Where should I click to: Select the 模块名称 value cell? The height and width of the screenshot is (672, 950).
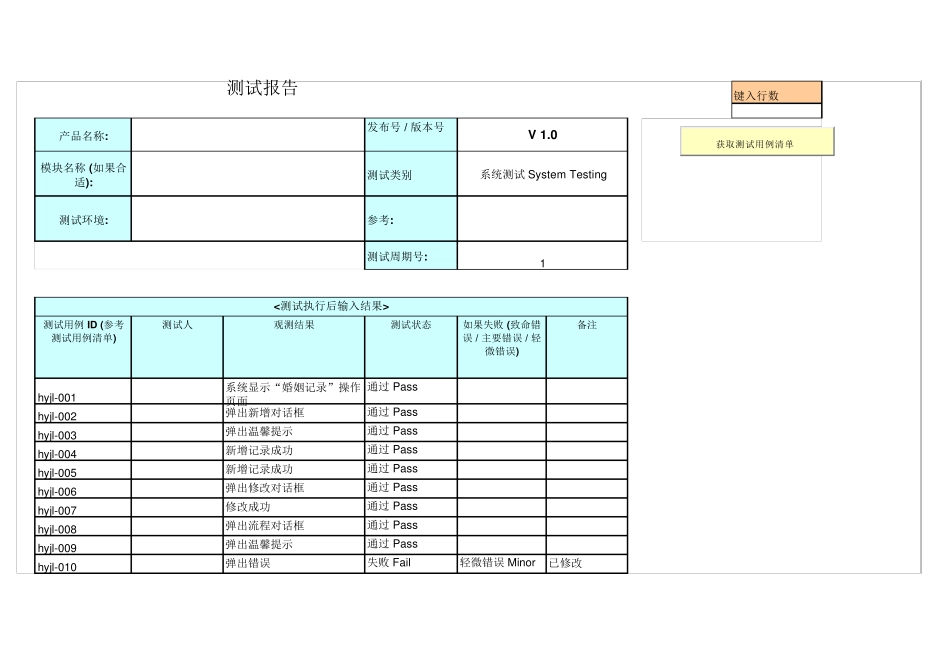click(248, 174)
